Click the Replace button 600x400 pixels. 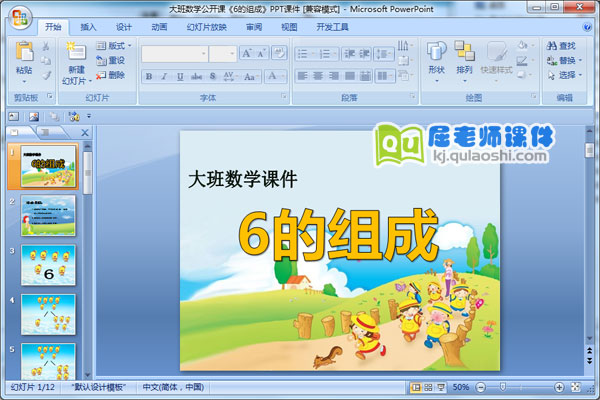564,60
